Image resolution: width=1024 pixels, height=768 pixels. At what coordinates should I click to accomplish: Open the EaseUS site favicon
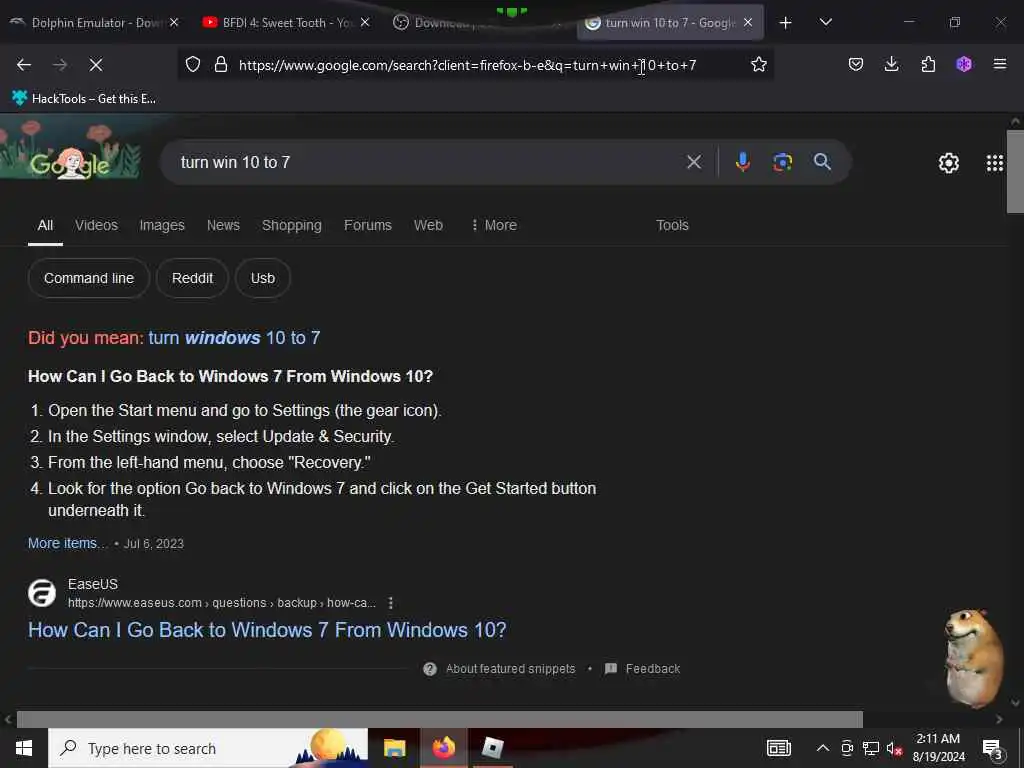[42, 593]
